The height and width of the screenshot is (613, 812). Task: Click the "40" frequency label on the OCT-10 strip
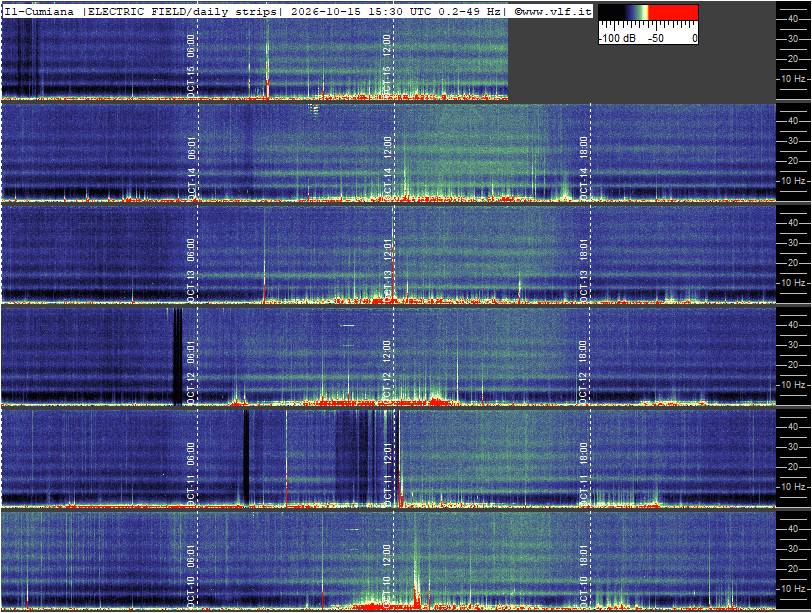click(793, 529)
